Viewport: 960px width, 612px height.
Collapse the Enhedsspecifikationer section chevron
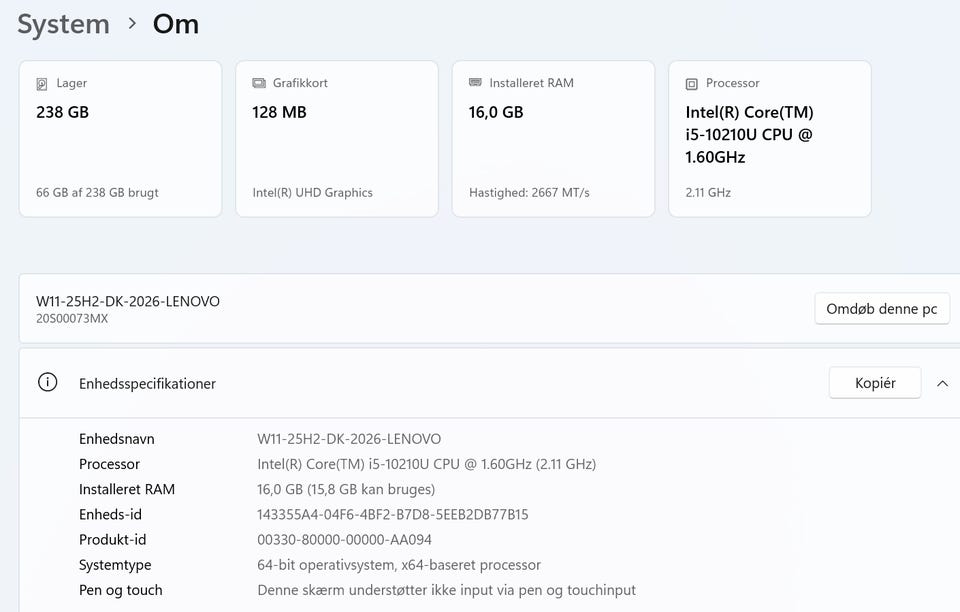tap(942, 383)
